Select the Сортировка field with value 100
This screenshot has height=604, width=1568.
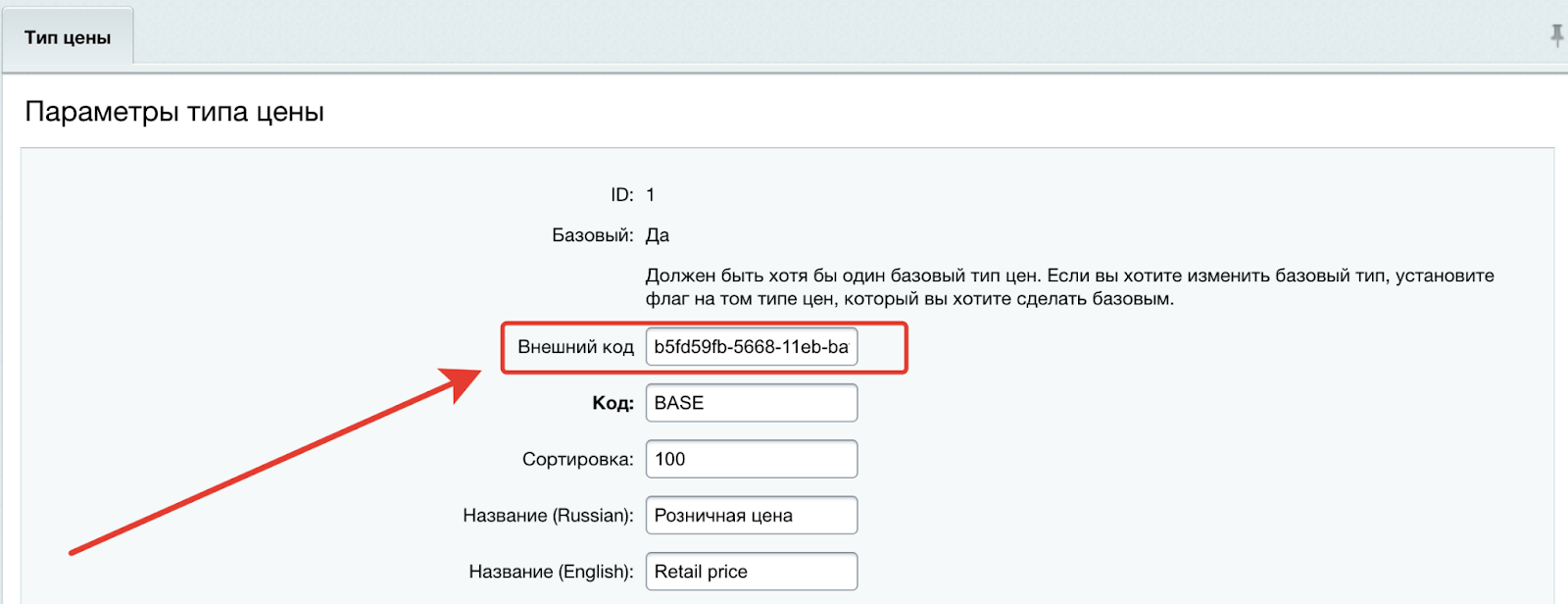click(x=752, y=459)
